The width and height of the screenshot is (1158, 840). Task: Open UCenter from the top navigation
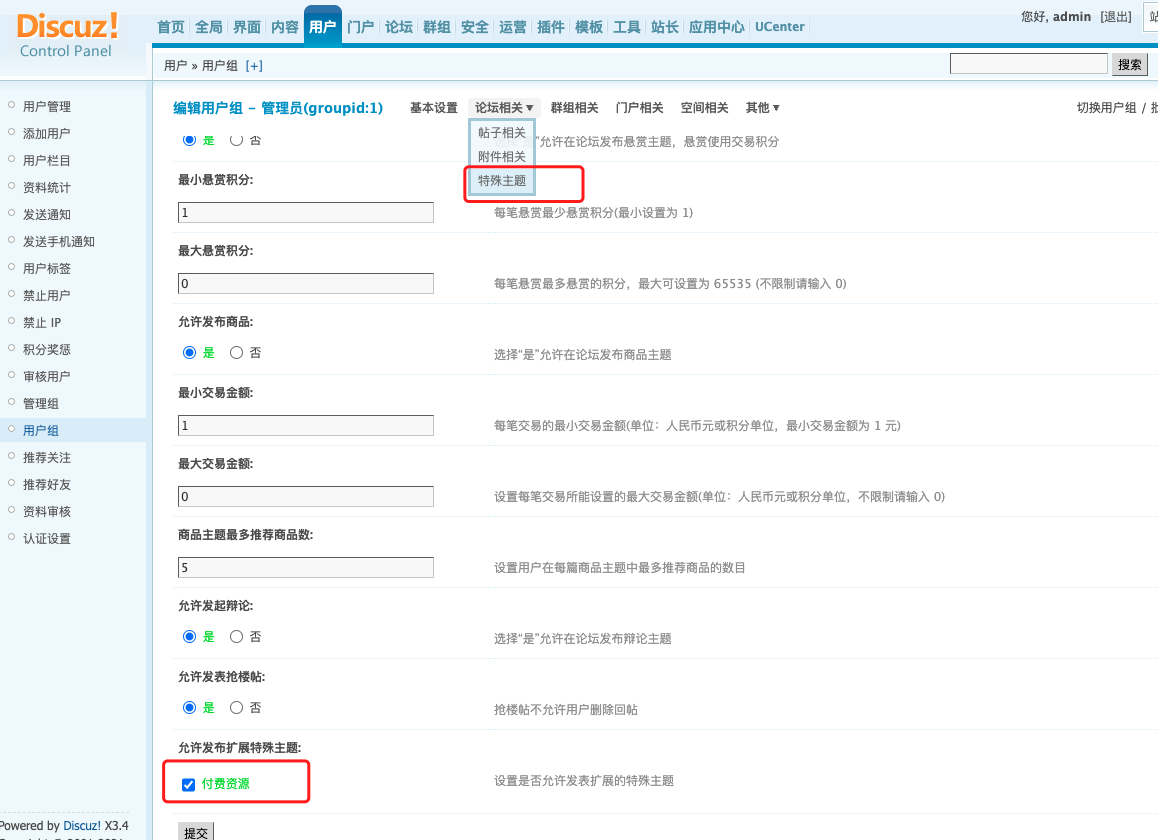[x=779, y=27]
